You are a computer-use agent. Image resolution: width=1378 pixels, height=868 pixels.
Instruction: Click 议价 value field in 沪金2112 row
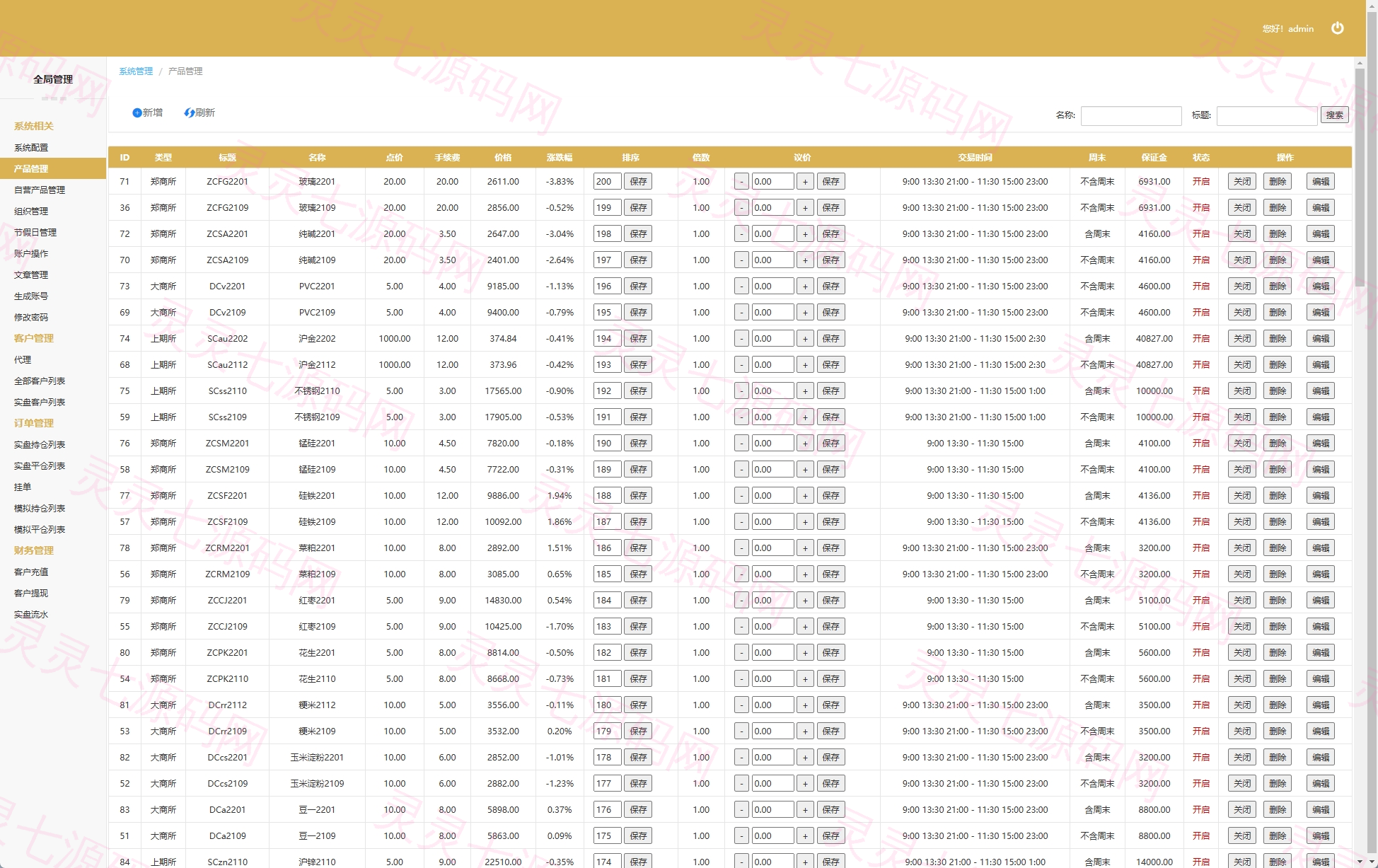pyautogui.click(x=772, y=365)
